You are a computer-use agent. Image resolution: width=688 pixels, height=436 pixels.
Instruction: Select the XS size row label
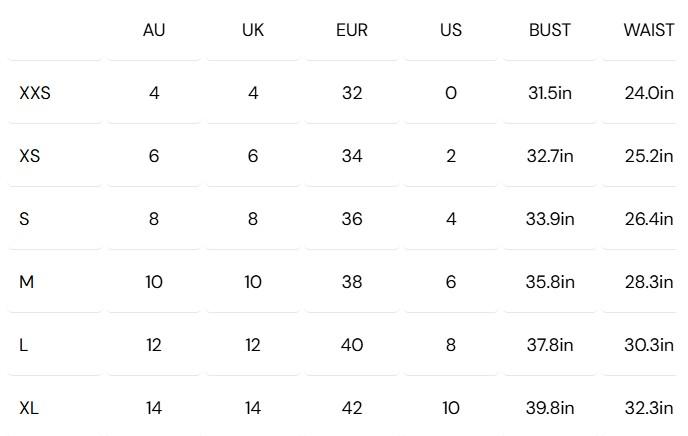click(x=30, y=156)
